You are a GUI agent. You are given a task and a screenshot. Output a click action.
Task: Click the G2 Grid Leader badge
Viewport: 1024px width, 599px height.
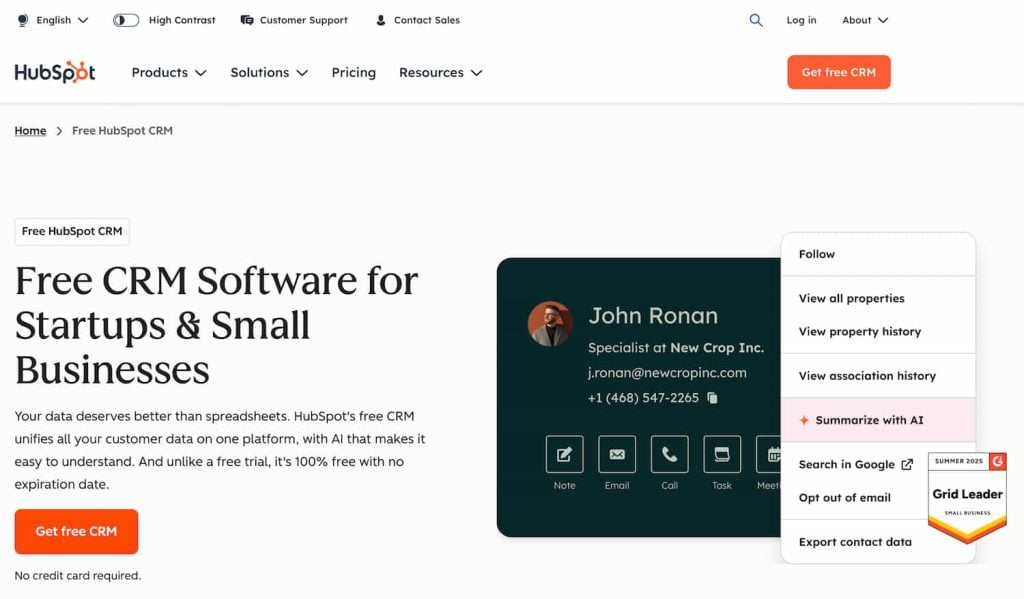click(x=967, y=497)
